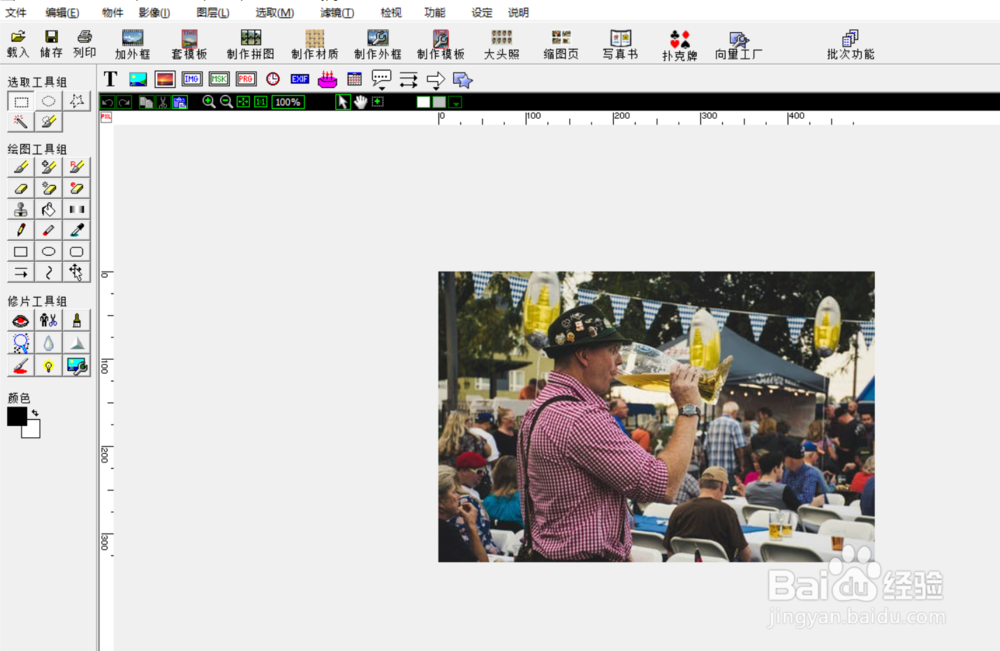
Task: Click the zoom in magnifier button
Action: [x=209, y=102]
